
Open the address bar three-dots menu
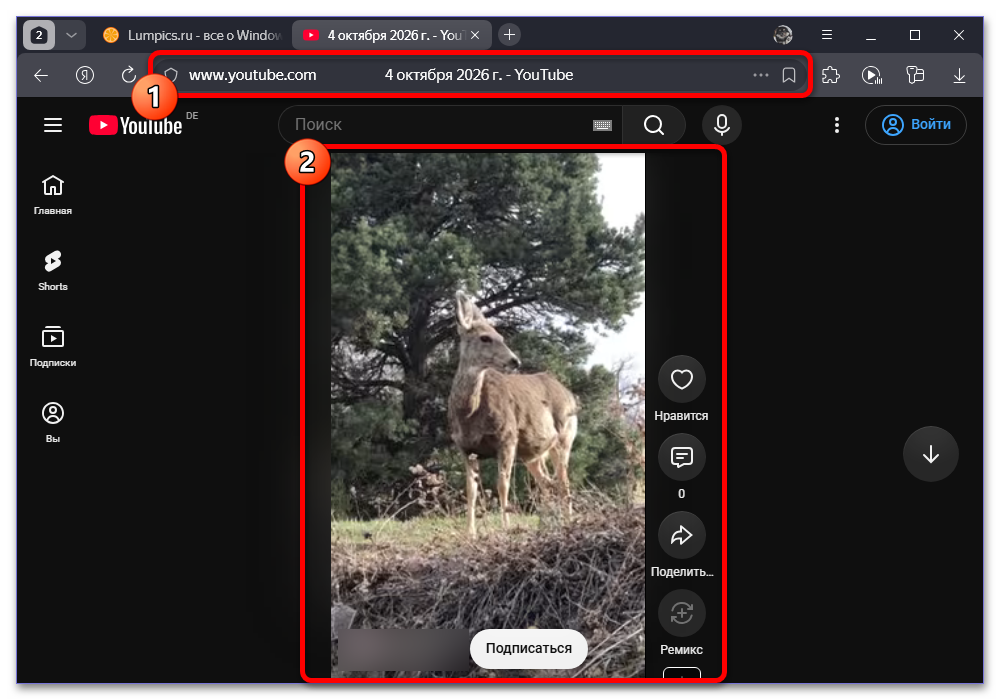[760, 75]
